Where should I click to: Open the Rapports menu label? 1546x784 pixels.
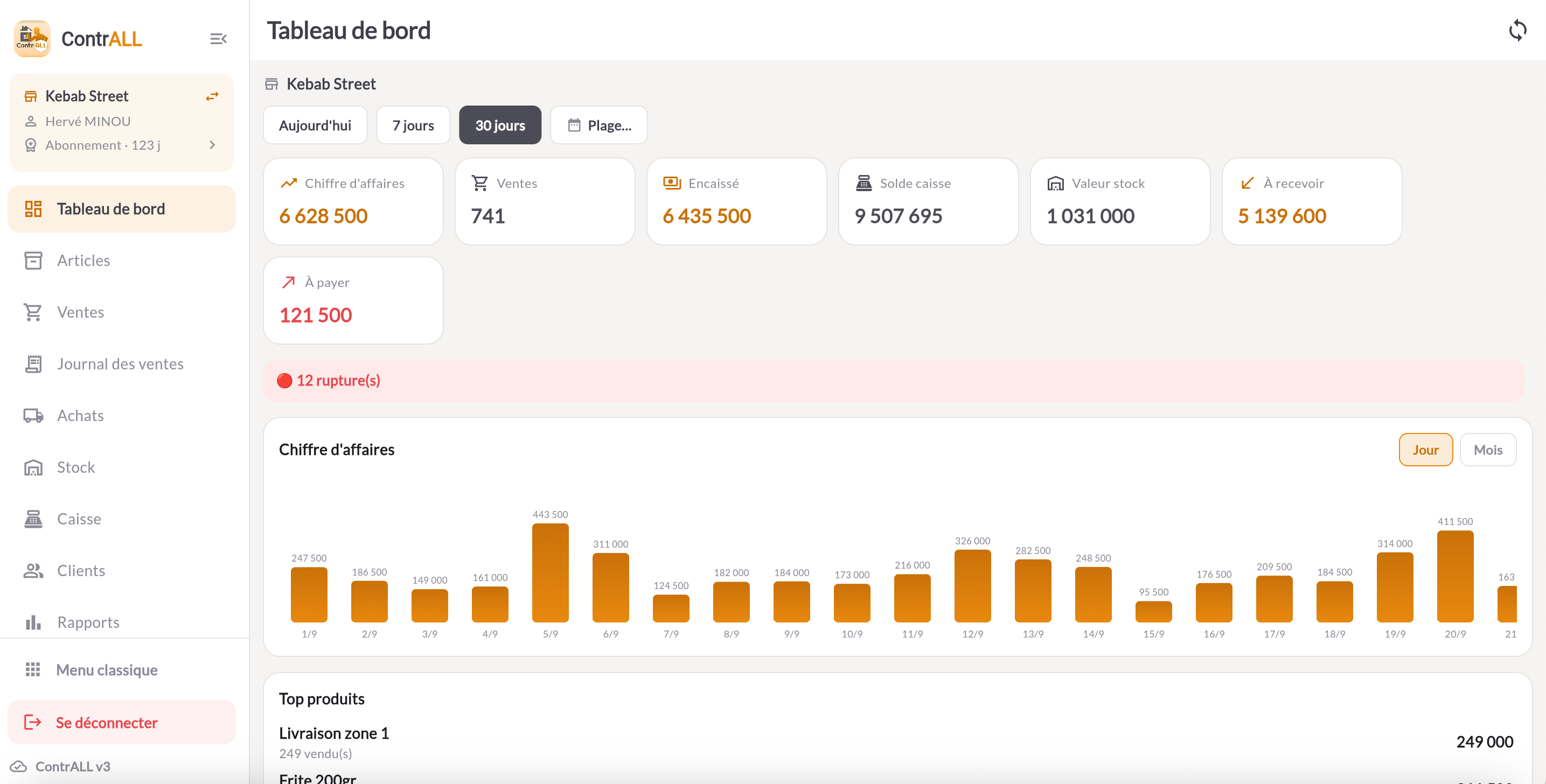(88, 622)
